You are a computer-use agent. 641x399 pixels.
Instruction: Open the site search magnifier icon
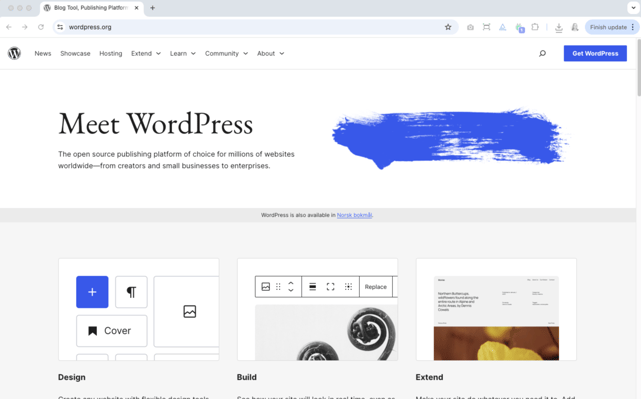coord(542,53)
